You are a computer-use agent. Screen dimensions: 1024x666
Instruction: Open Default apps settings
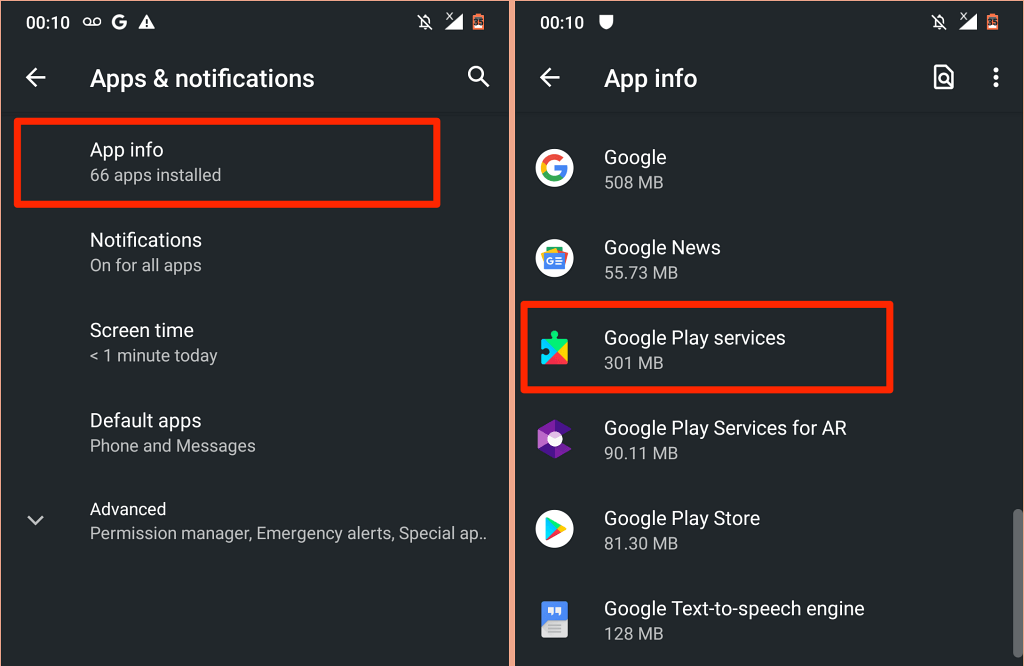(172, 432)
